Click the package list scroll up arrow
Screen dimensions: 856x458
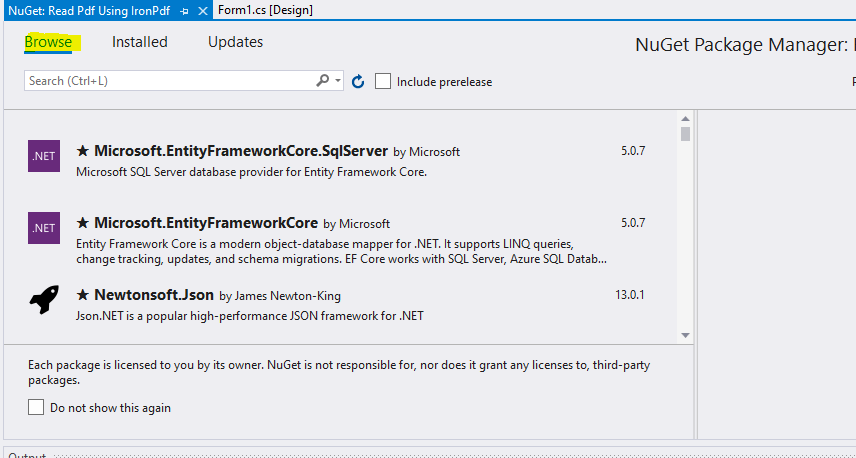[685, 119]
